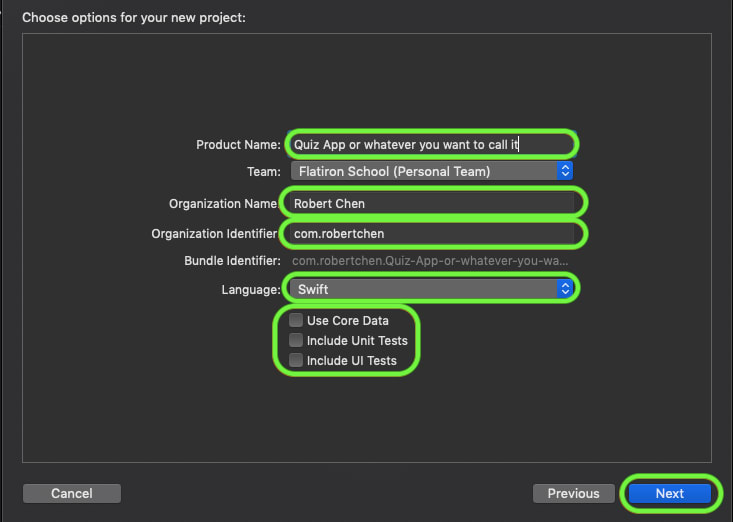Continue with the blue Next button
733x522 pixels.
[x=670, y=493]
